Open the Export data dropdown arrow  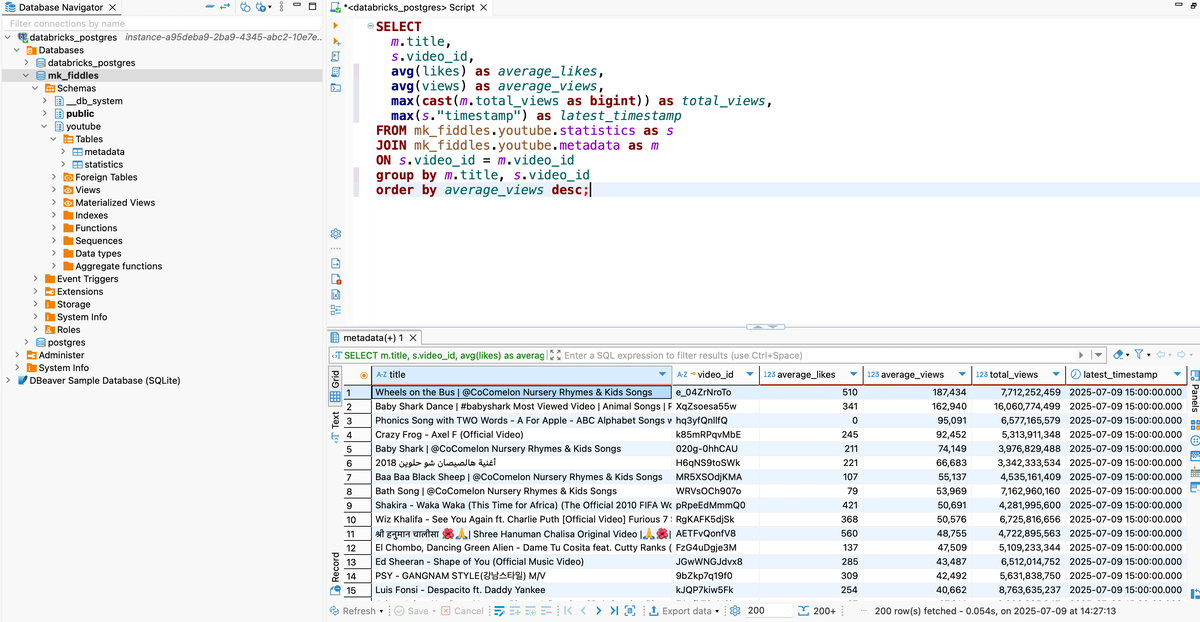click(717, 611)
